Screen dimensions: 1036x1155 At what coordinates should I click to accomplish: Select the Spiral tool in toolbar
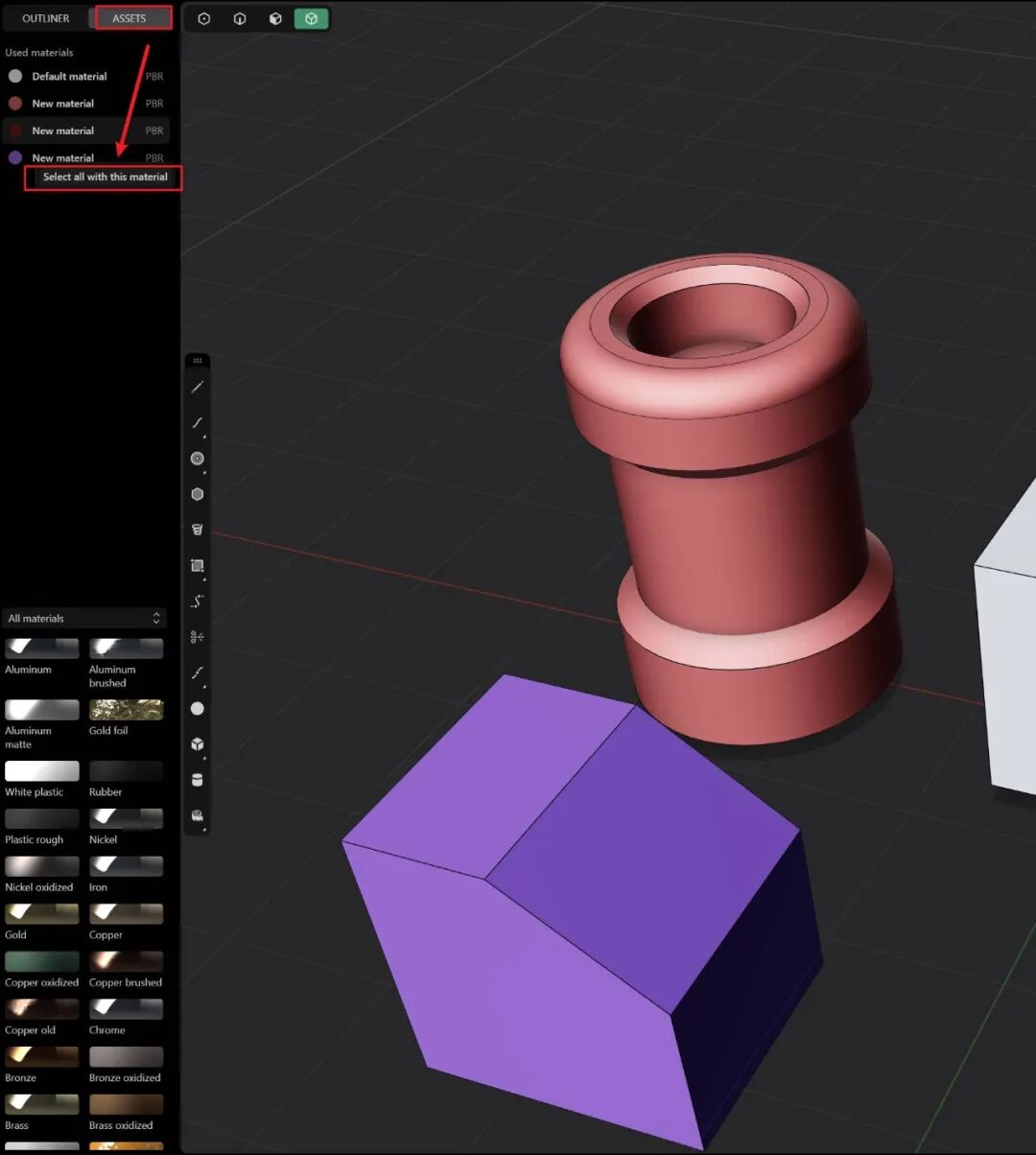[198, 530]
